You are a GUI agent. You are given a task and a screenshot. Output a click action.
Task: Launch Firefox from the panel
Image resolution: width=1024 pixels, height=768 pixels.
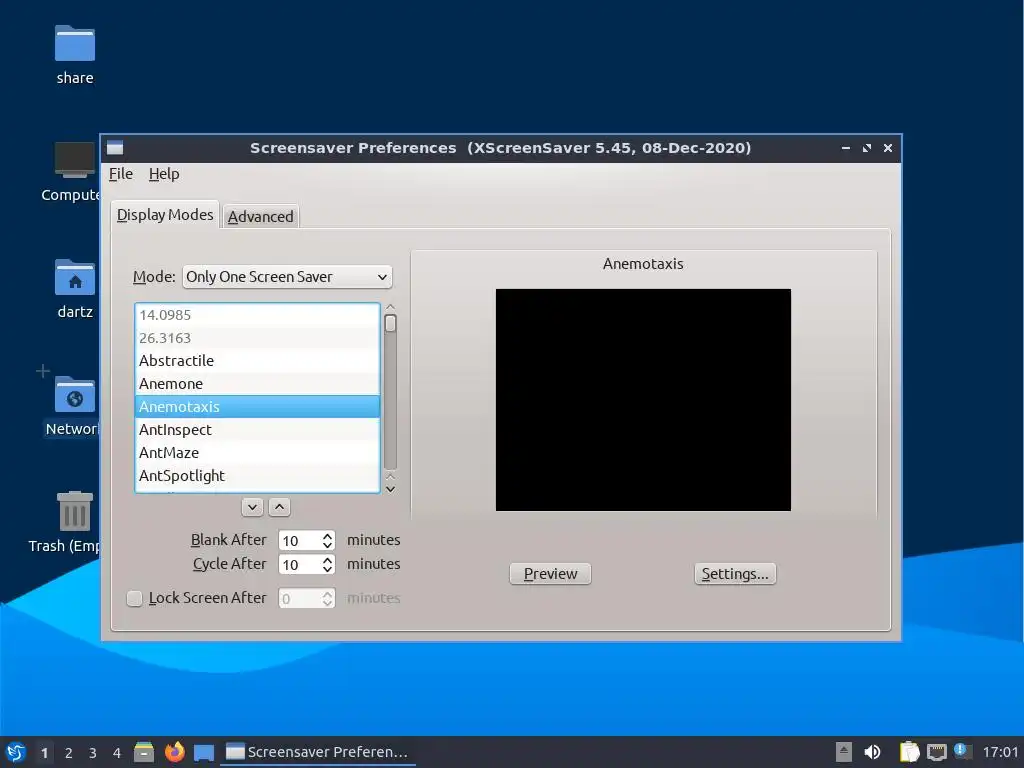pos(174,752)
